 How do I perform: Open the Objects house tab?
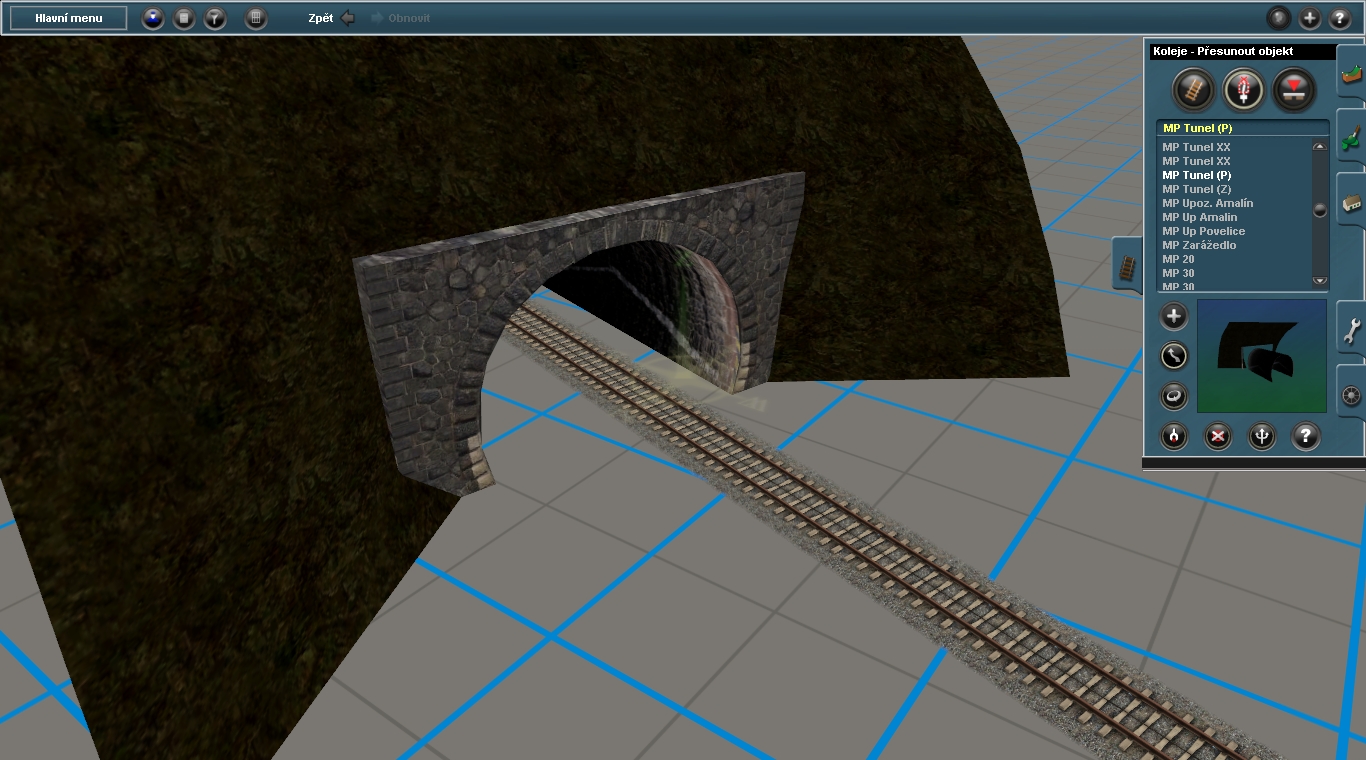(1352, 200)
